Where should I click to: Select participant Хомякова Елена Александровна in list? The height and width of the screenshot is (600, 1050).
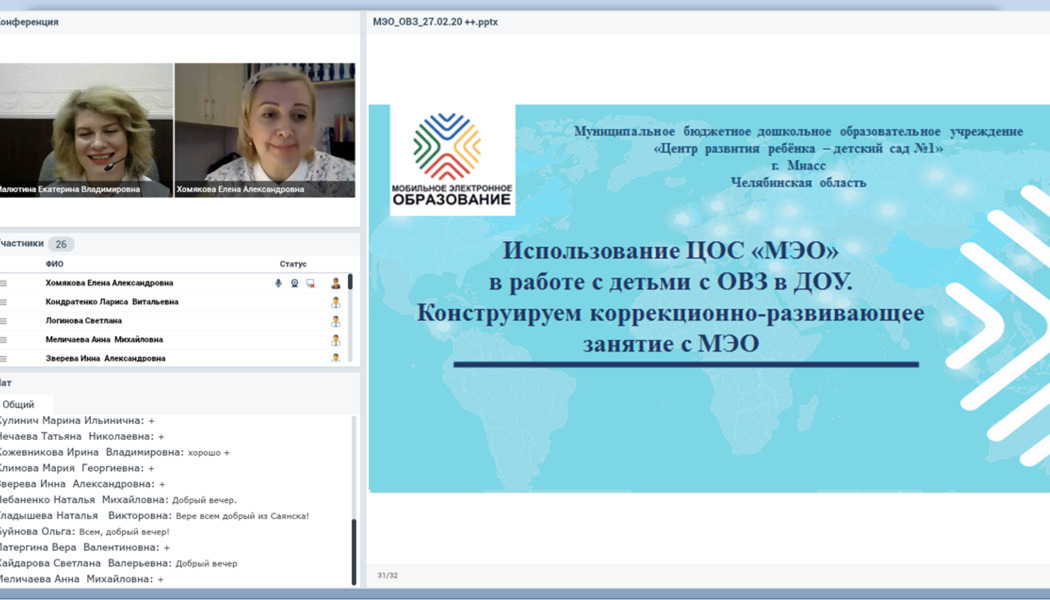tap(109, 283)
